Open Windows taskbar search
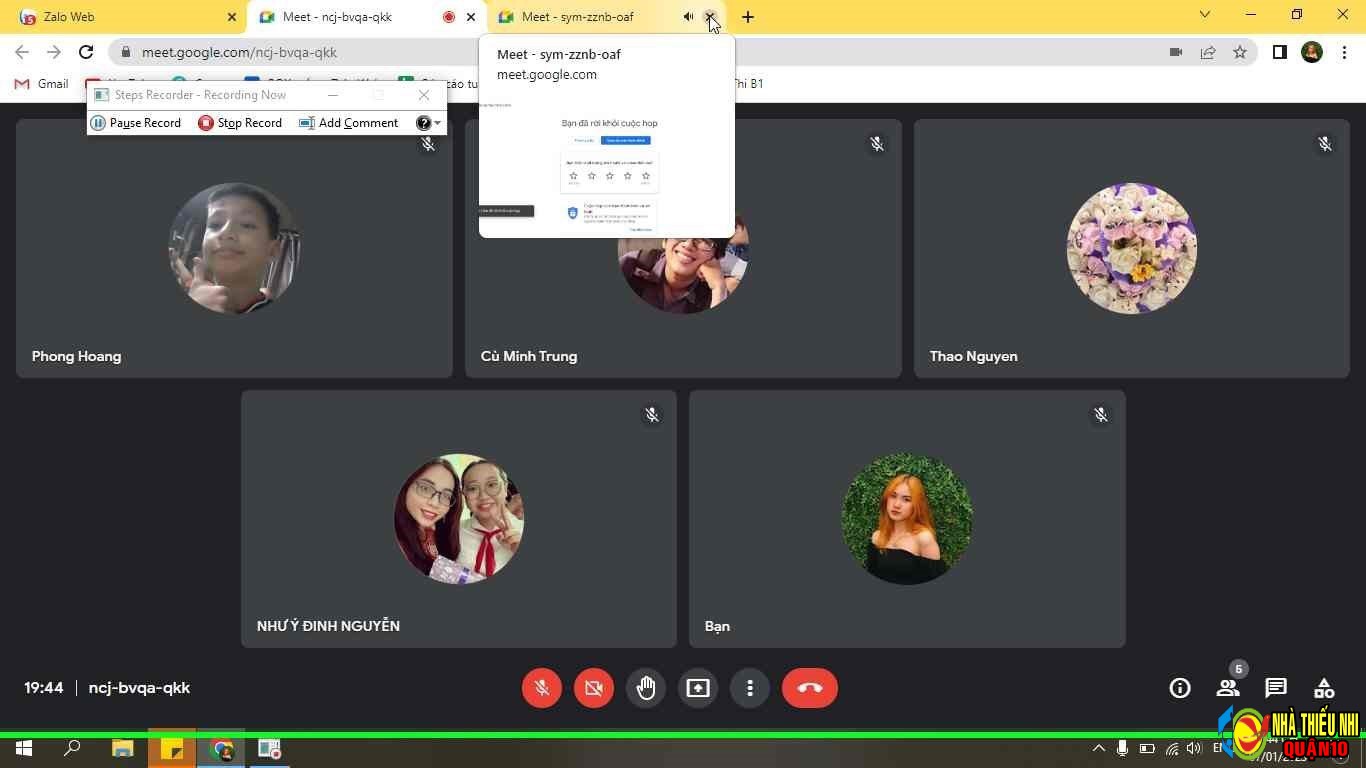This screenshot has width=1366, height=768. pyautogui.click(x=72, y=748)
